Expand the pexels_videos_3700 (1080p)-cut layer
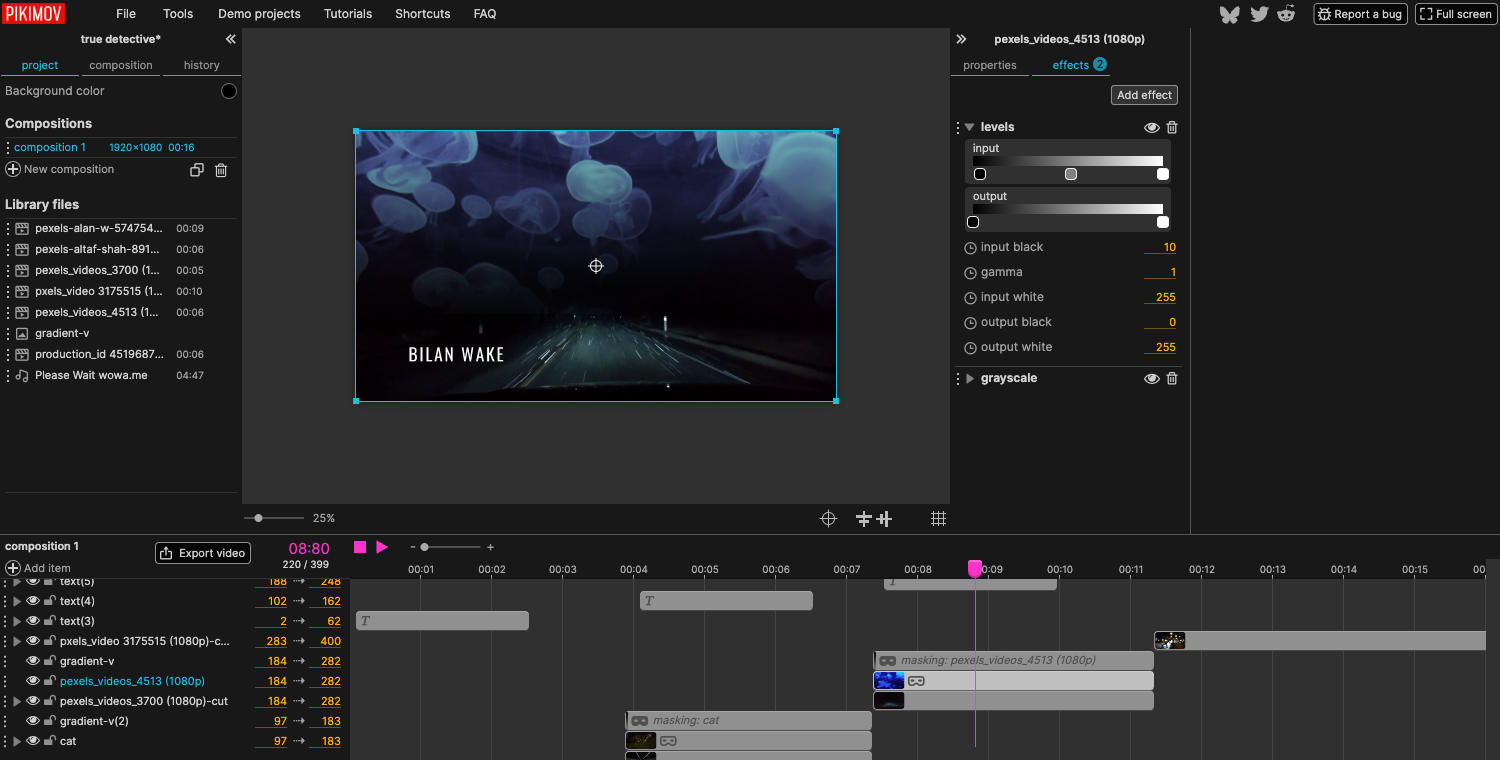Image resolution: width=1500 pixels, height=760 pixels. (17, 701)
